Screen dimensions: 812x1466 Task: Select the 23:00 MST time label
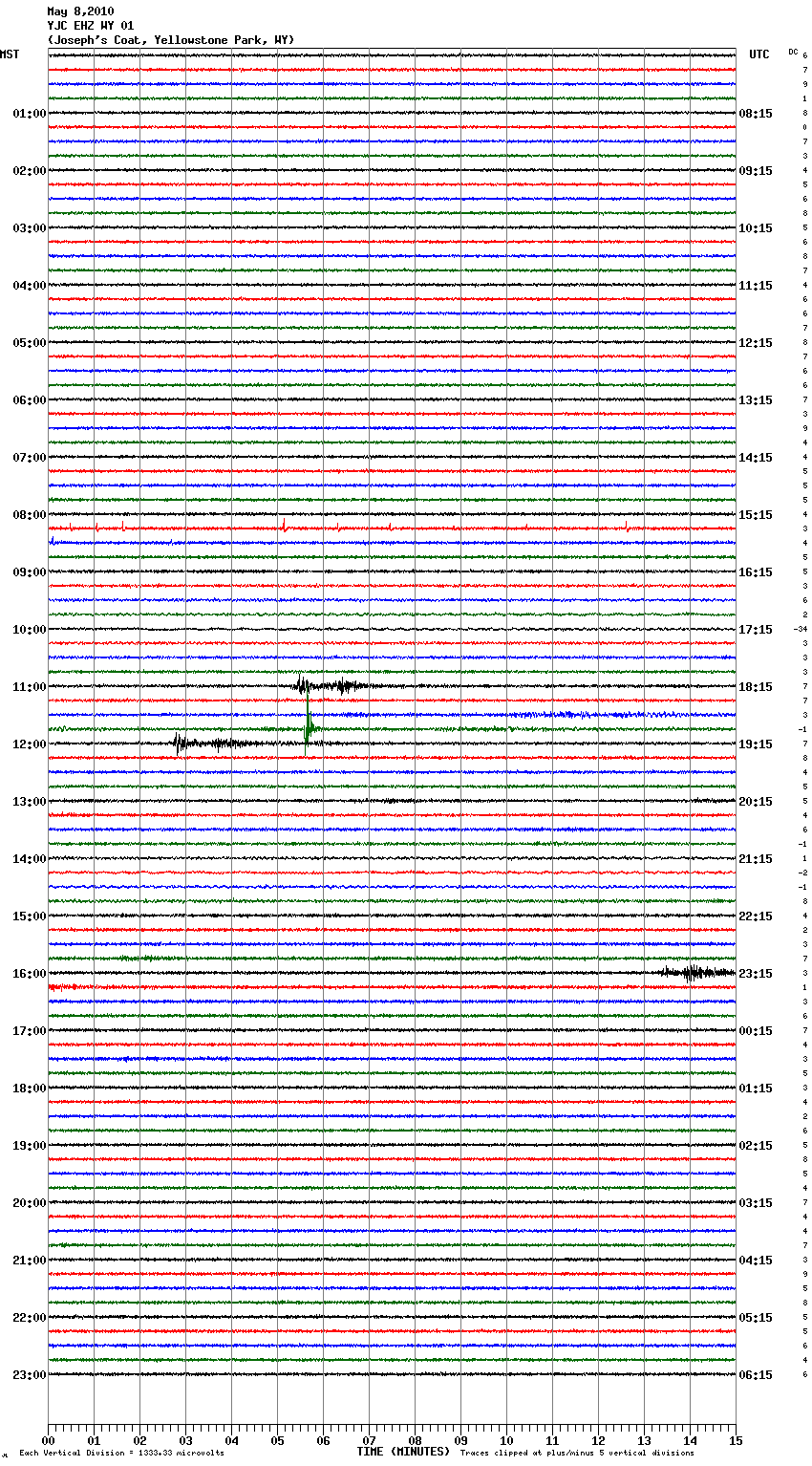pos(30,1375)
